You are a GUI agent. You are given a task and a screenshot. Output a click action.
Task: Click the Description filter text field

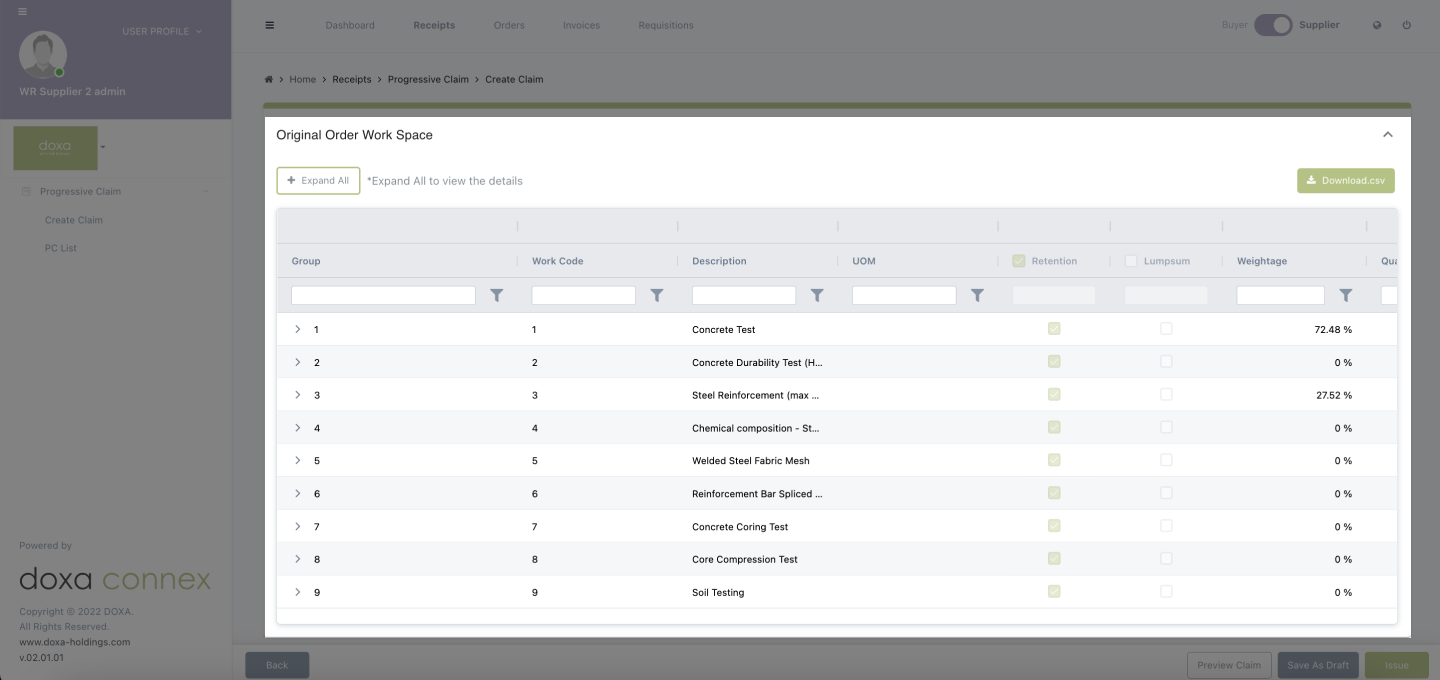point(743,296)
